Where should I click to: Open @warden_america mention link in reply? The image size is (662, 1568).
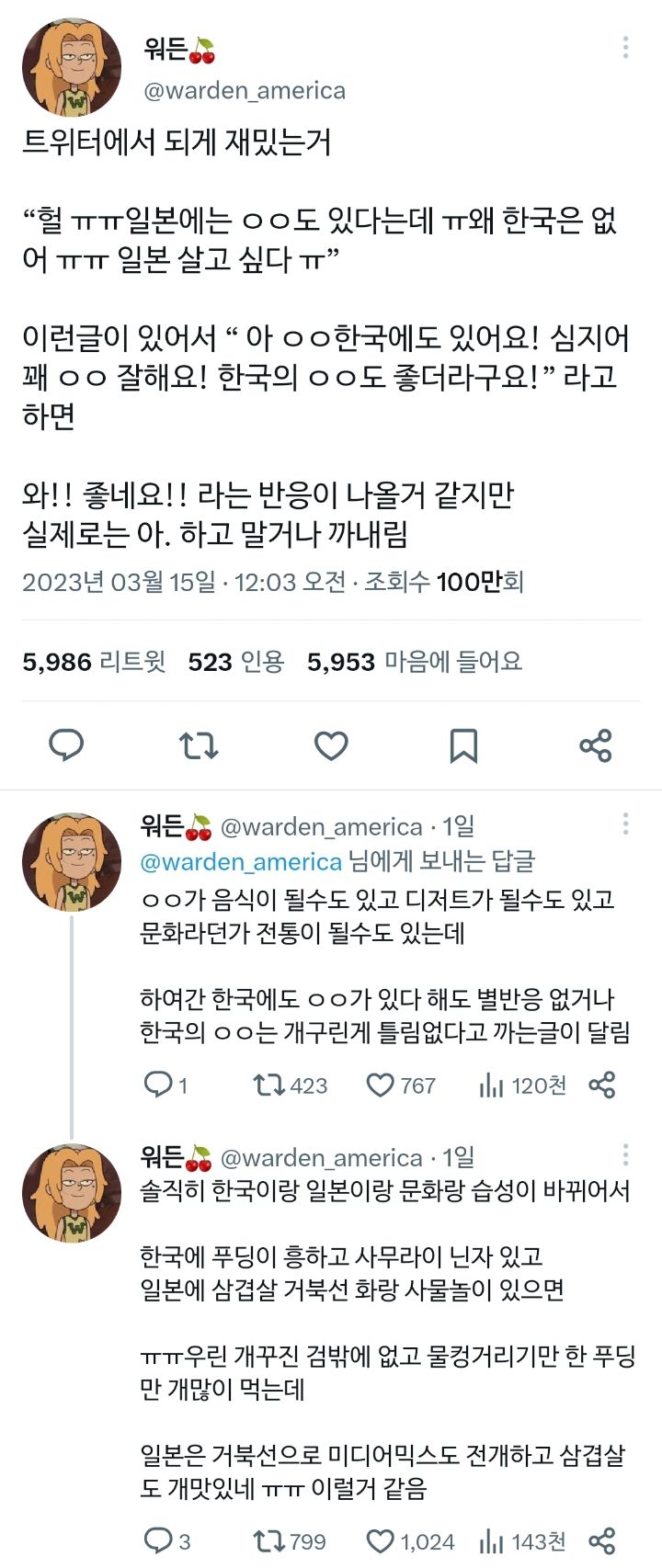(241, 862)
